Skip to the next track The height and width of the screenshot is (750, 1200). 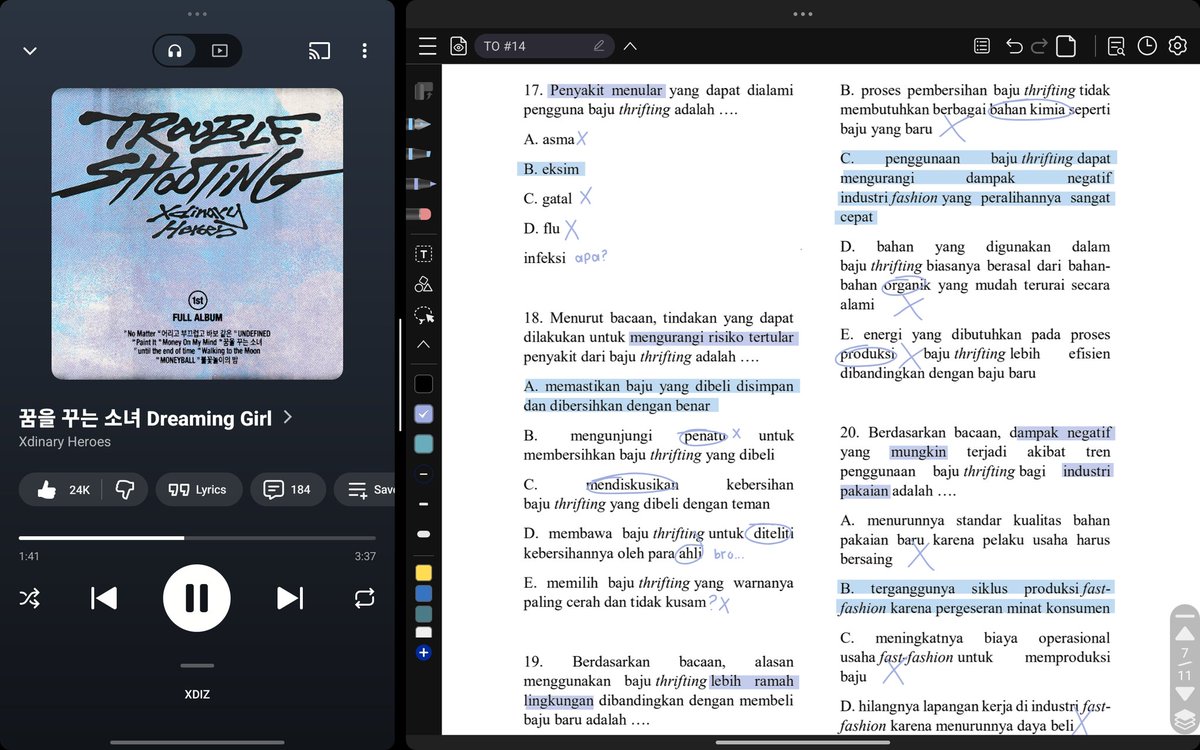click(x=290, y=598)
